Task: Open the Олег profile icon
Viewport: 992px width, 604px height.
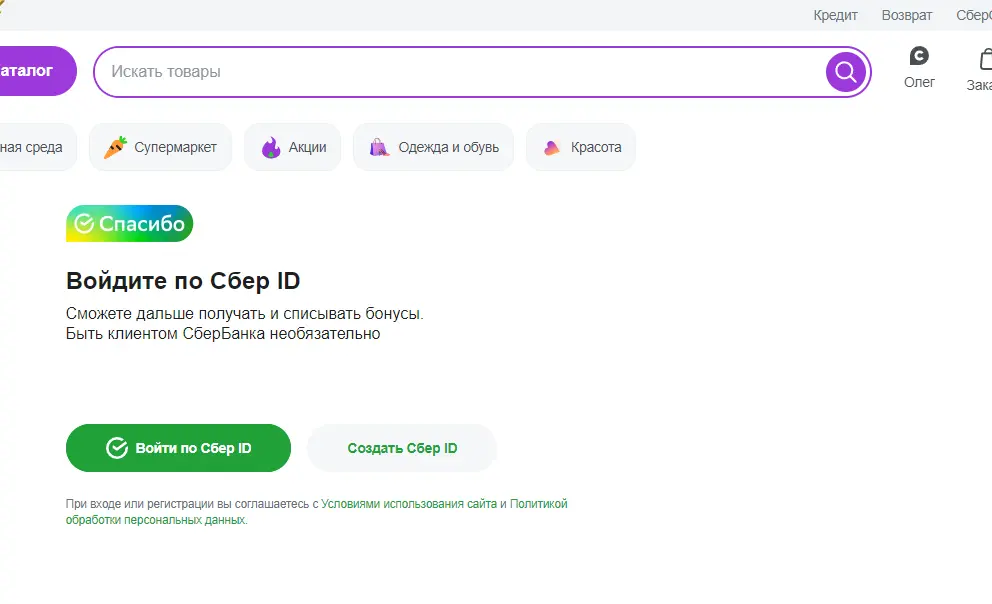Action: click(x=919, y=56)
